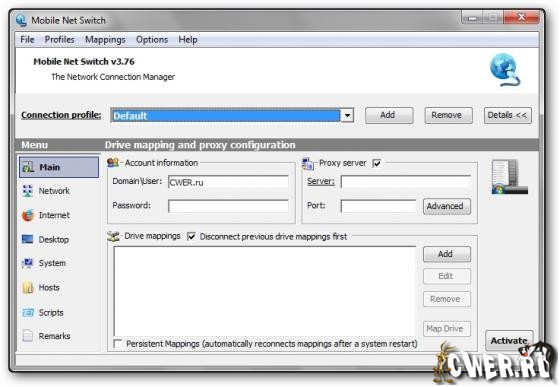Click the proxy Advanced button
This screenshot has width=560, height=387.
pos(446,206)
